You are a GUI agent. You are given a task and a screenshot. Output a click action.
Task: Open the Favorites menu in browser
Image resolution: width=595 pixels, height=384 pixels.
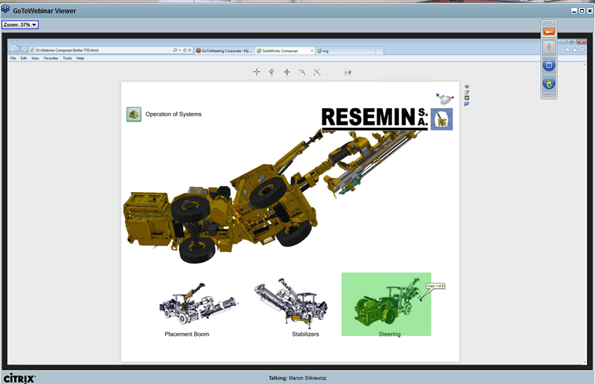51,58
